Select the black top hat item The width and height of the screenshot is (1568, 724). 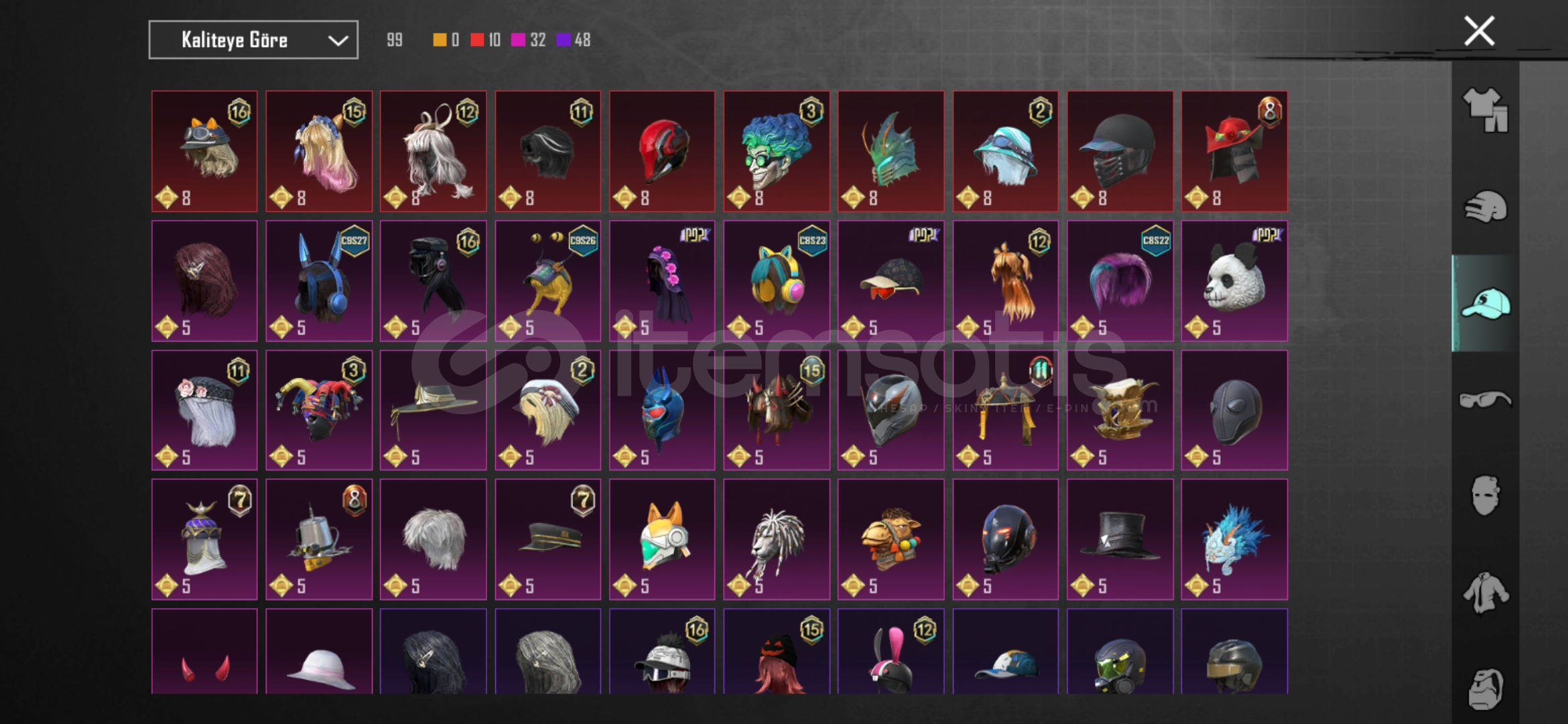click(1120, 539)
